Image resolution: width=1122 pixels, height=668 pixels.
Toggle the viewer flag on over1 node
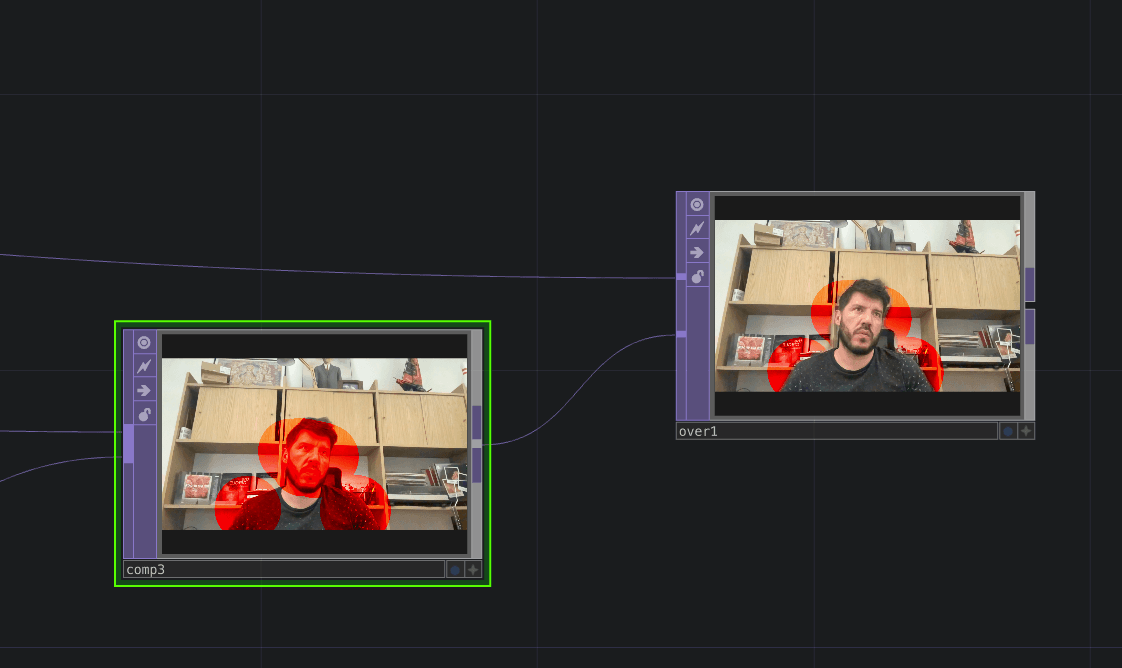(x=697, y=205)
